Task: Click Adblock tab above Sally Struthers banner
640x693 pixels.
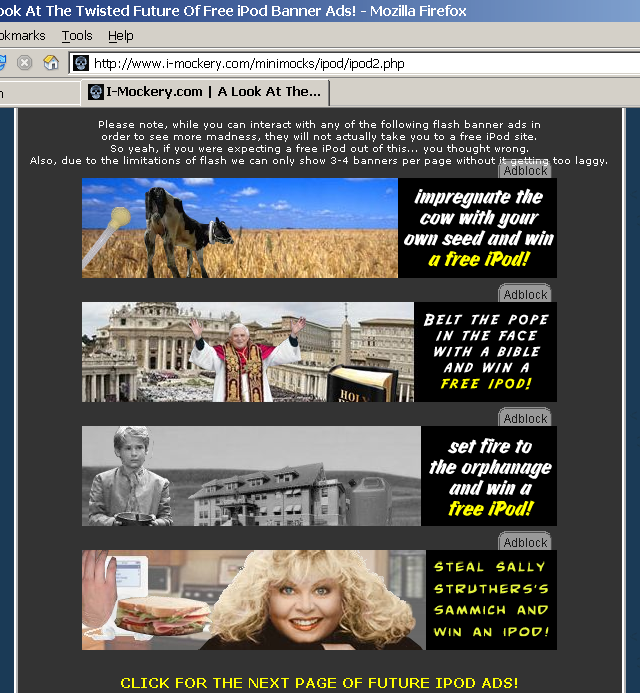Action: (525, 541)
